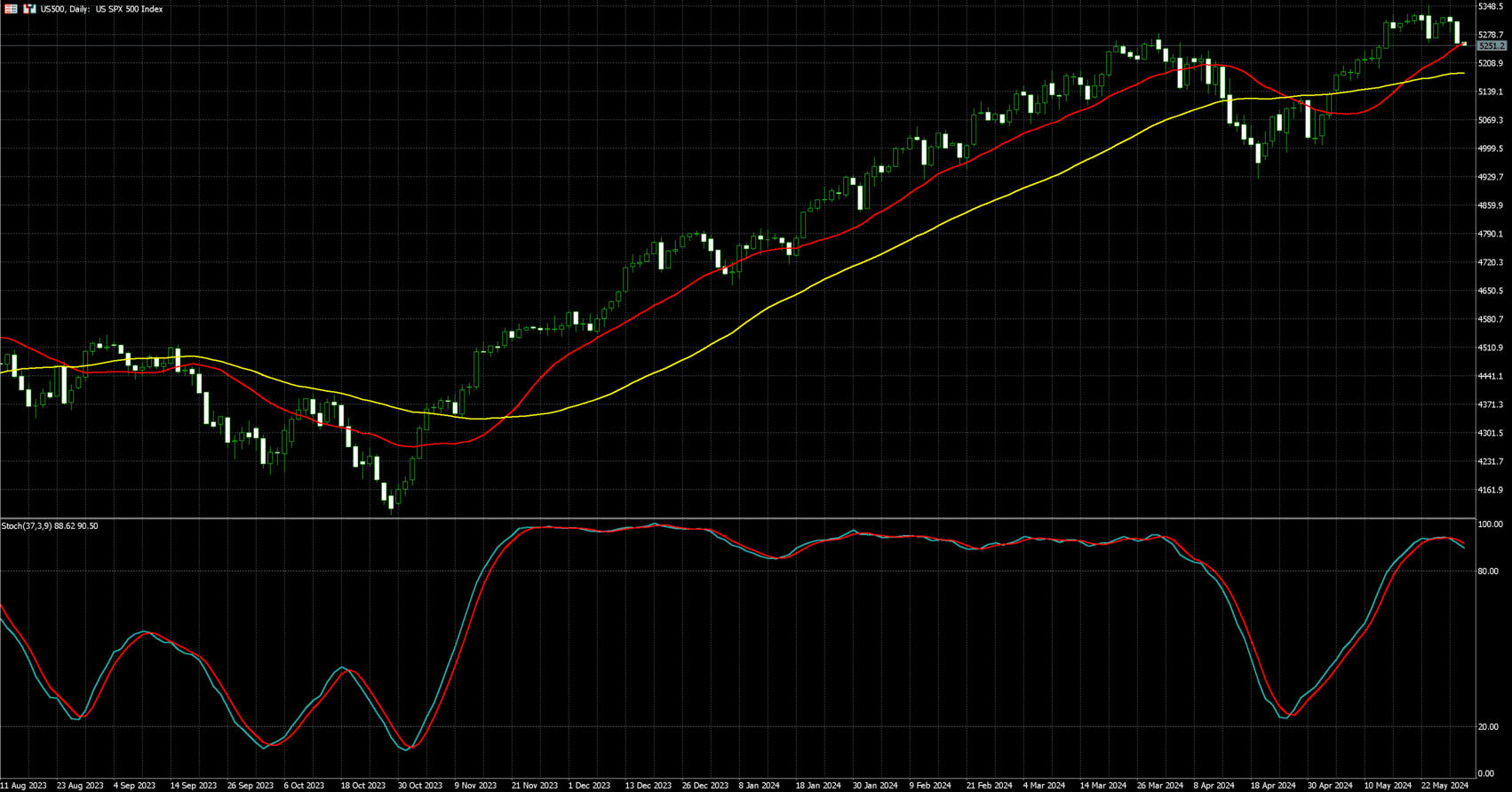The image size is (1512, 792).
Task: Click the 11 Aug 2023 date label
Action: pyautogui.click(x=24, y=786)
